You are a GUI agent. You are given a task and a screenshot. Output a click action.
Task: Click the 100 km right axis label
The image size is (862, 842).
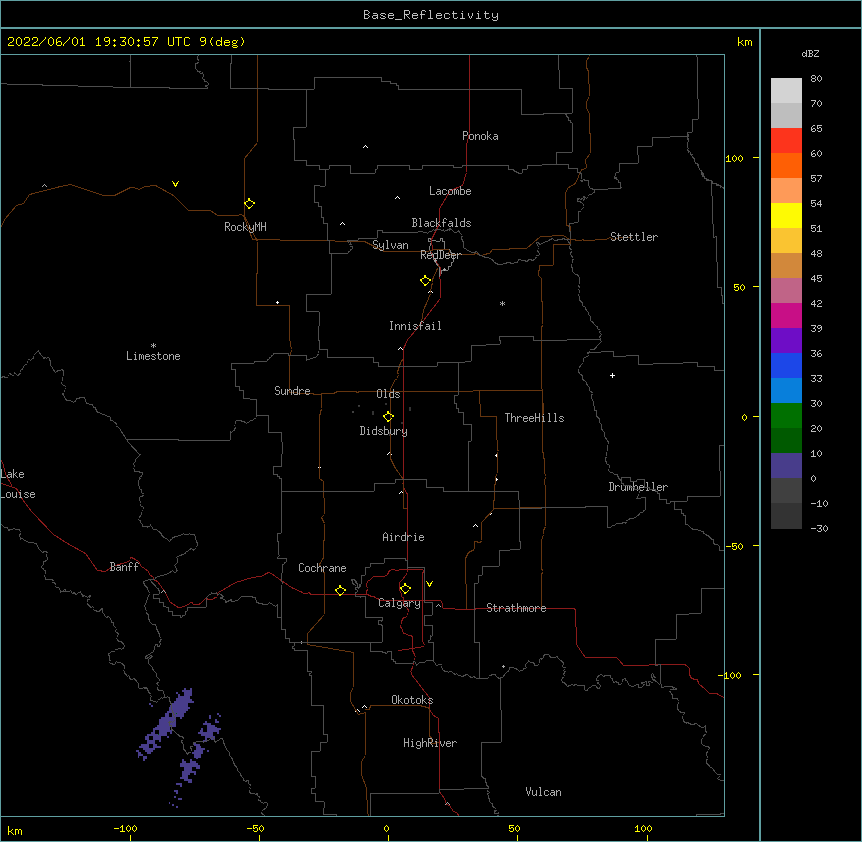point(734,158)
